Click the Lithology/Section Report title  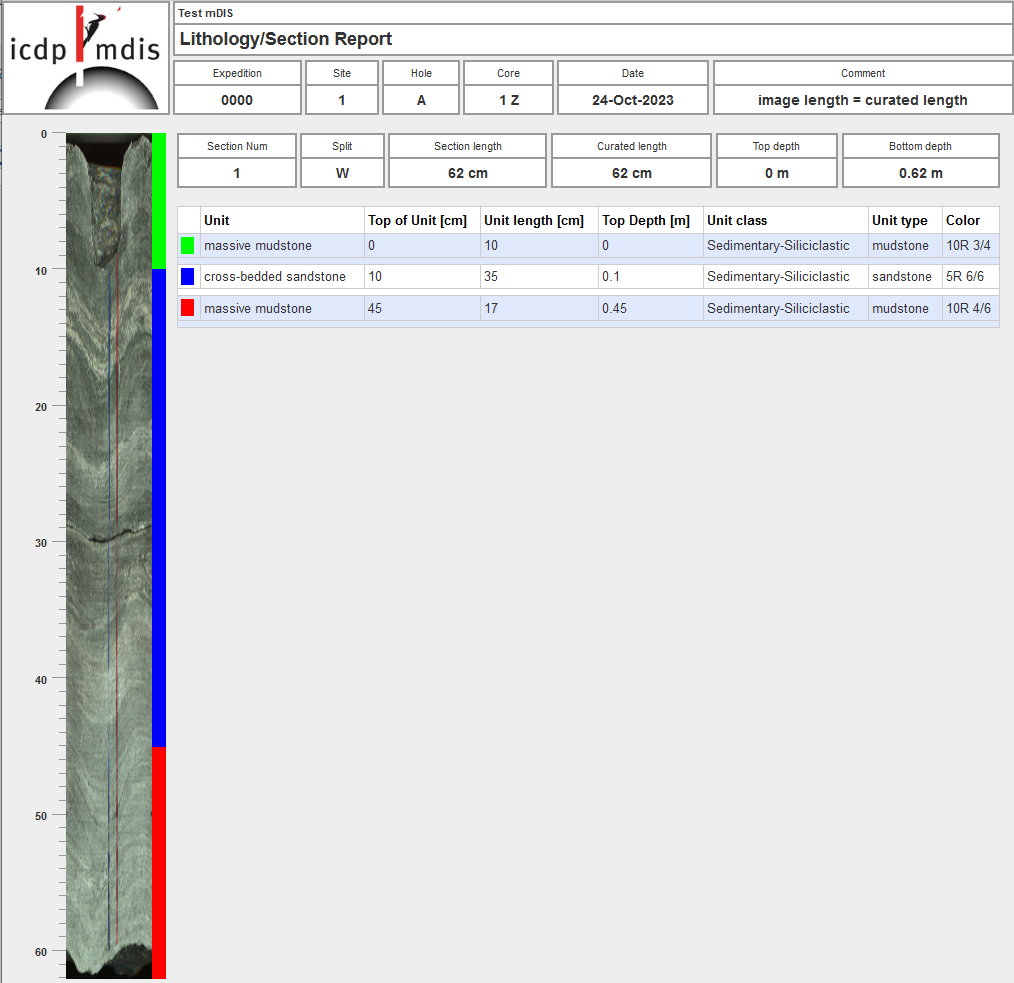pyautogui.click(x=283, y=39)
